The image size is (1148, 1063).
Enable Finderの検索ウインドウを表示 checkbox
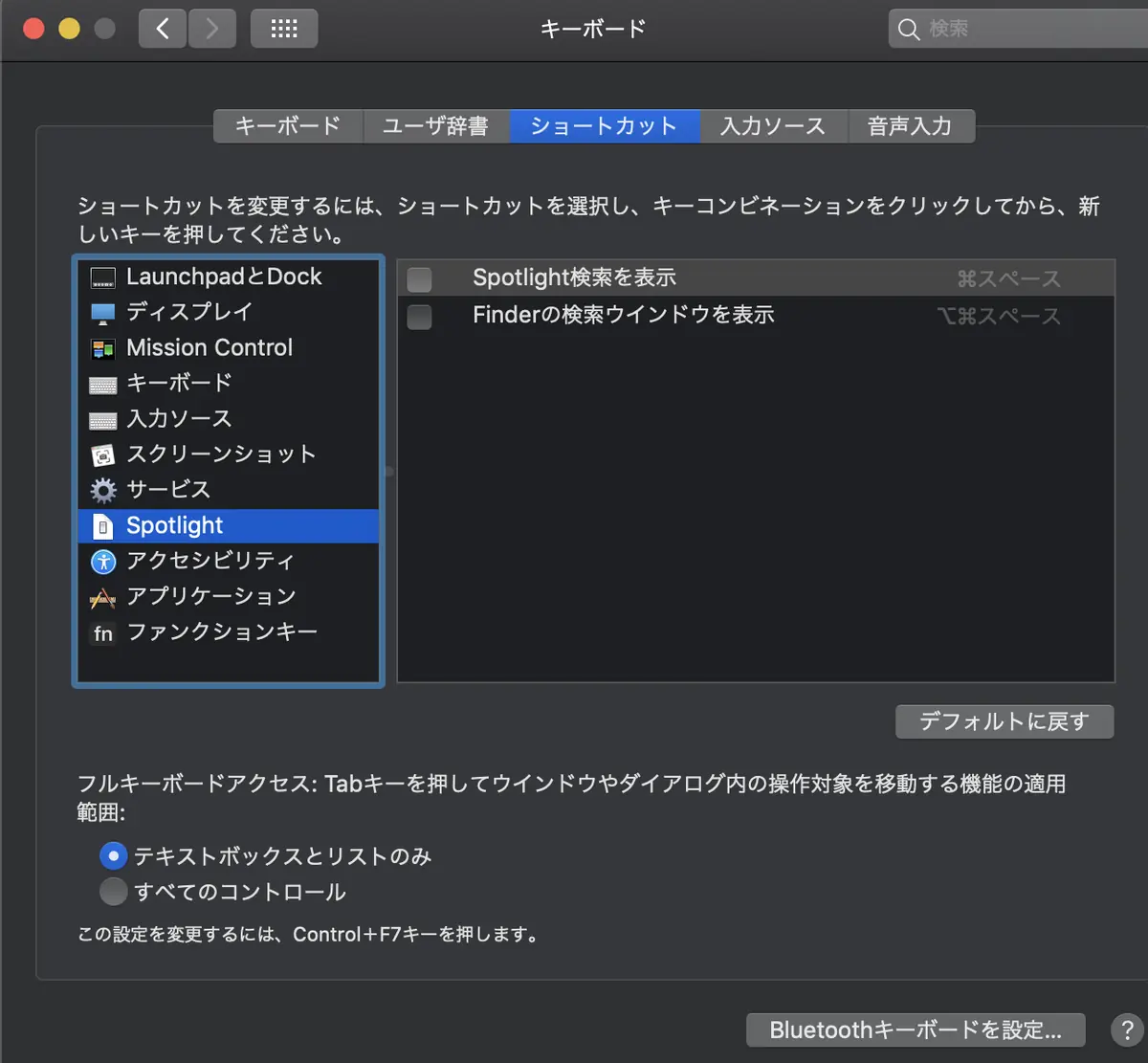(419, 316)
